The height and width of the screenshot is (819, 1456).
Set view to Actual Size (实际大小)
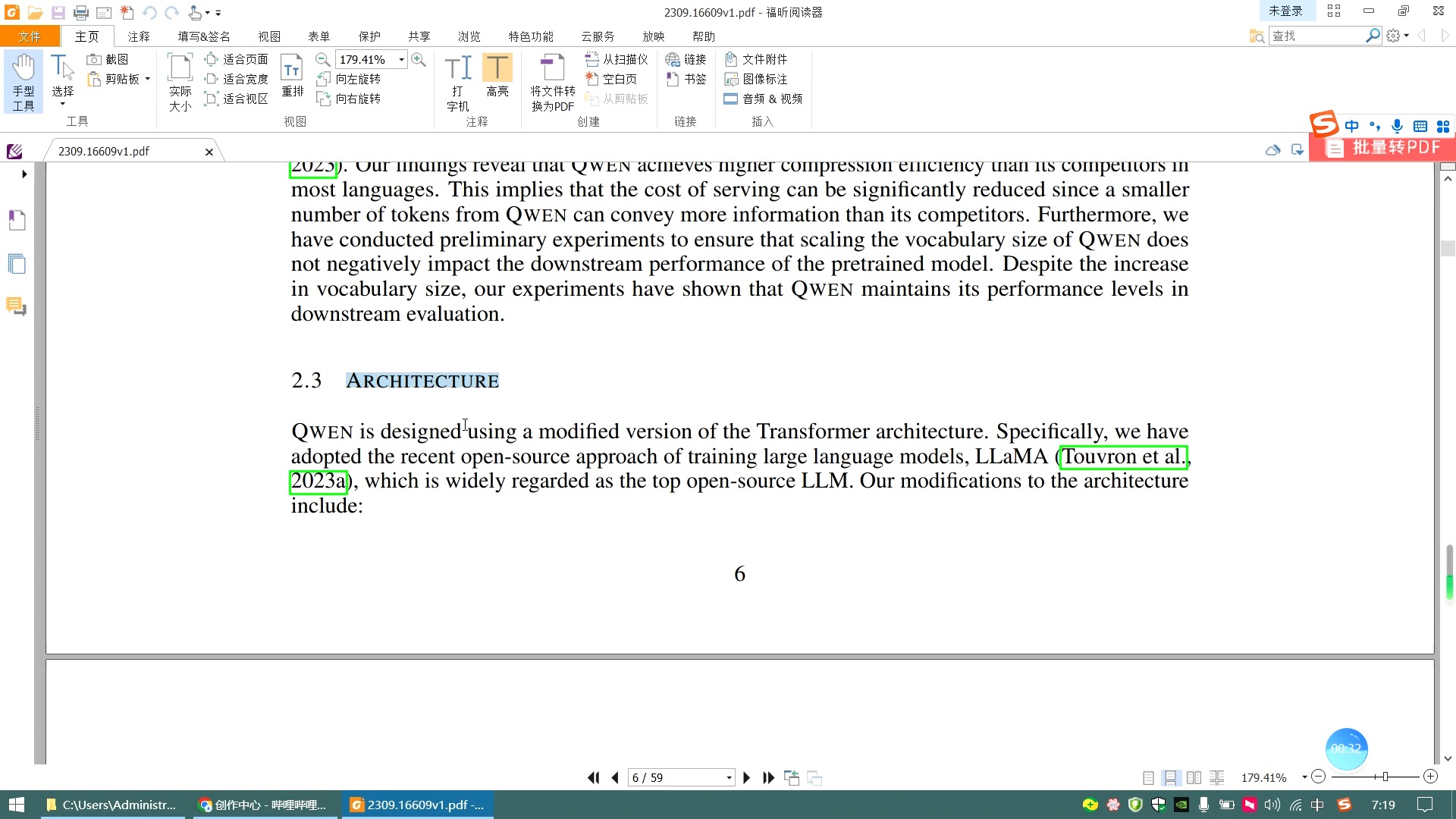pos(180,82)
